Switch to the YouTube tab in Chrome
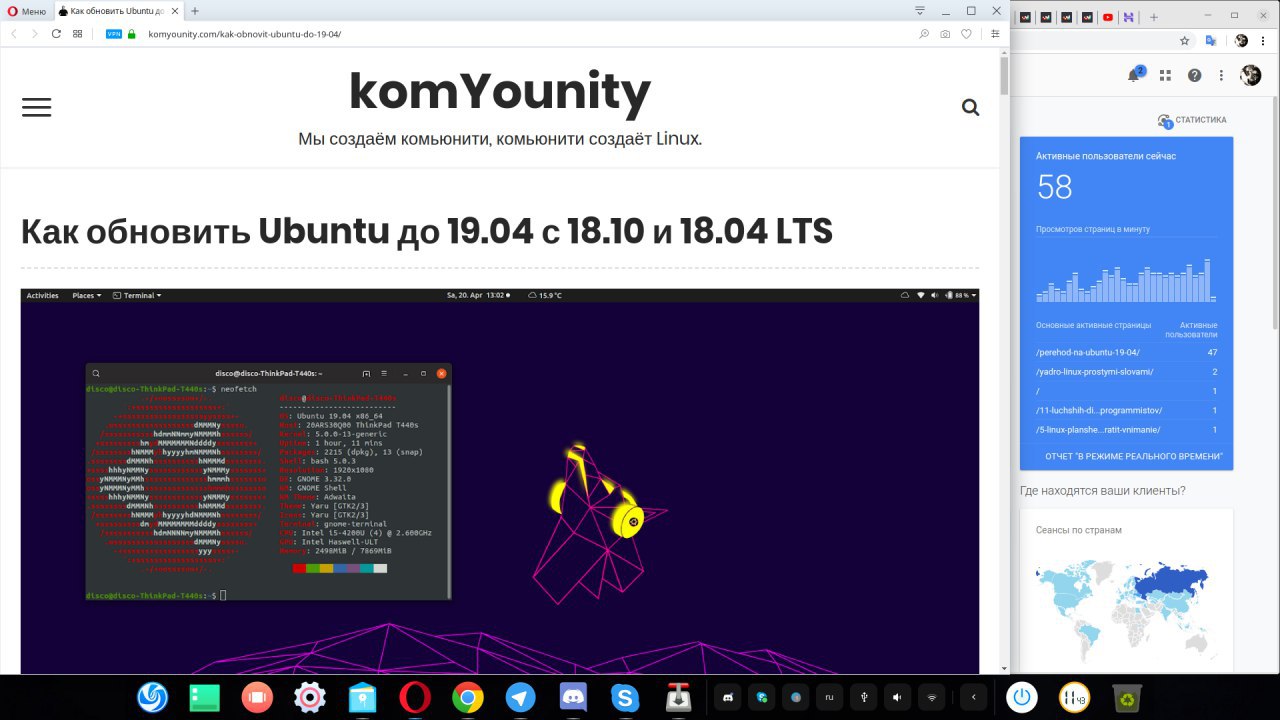The image size is (1280, 720). (1108, 17)
